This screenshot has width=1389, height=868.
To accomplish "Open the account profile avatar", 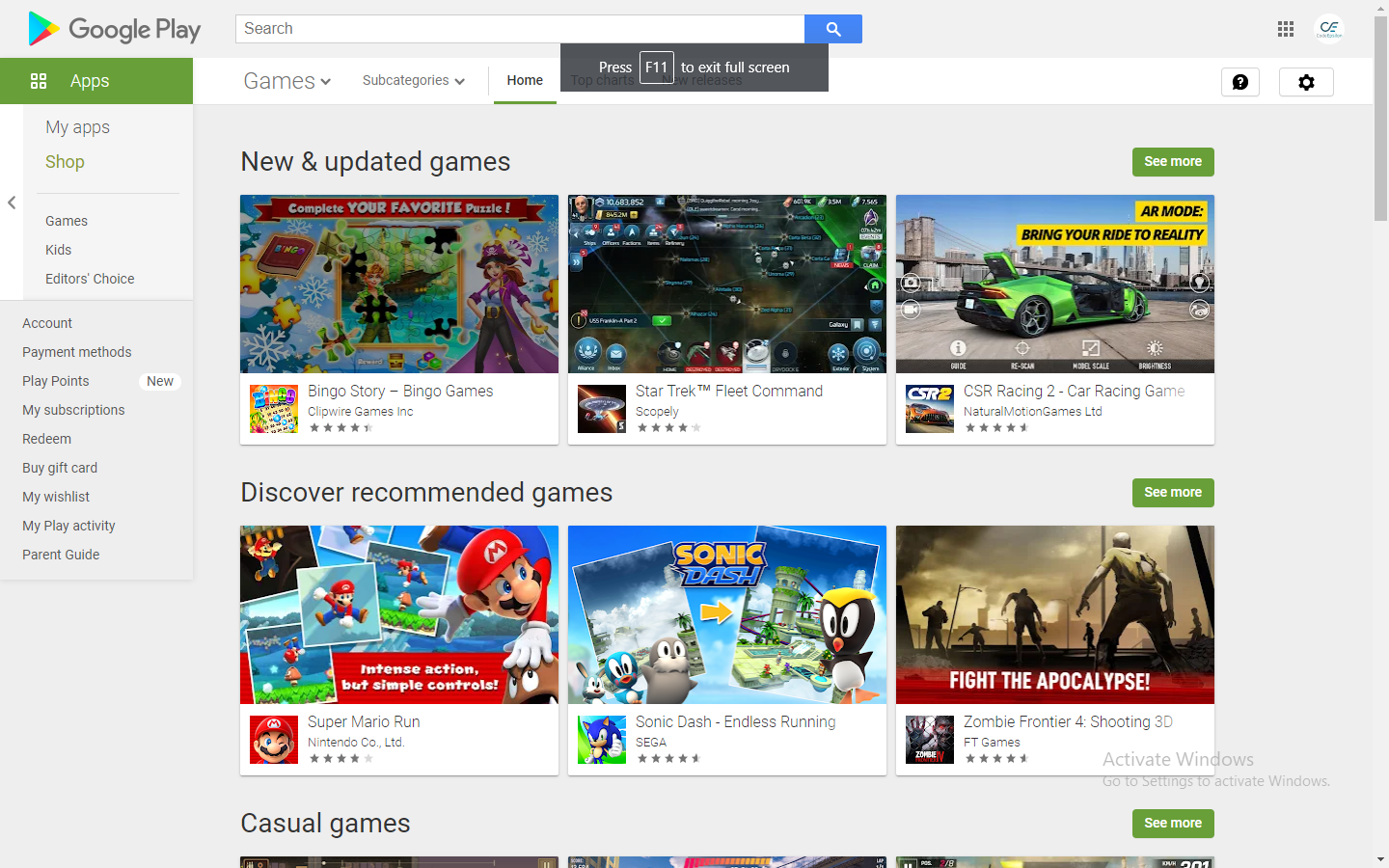I will [x=1329, y=29].
